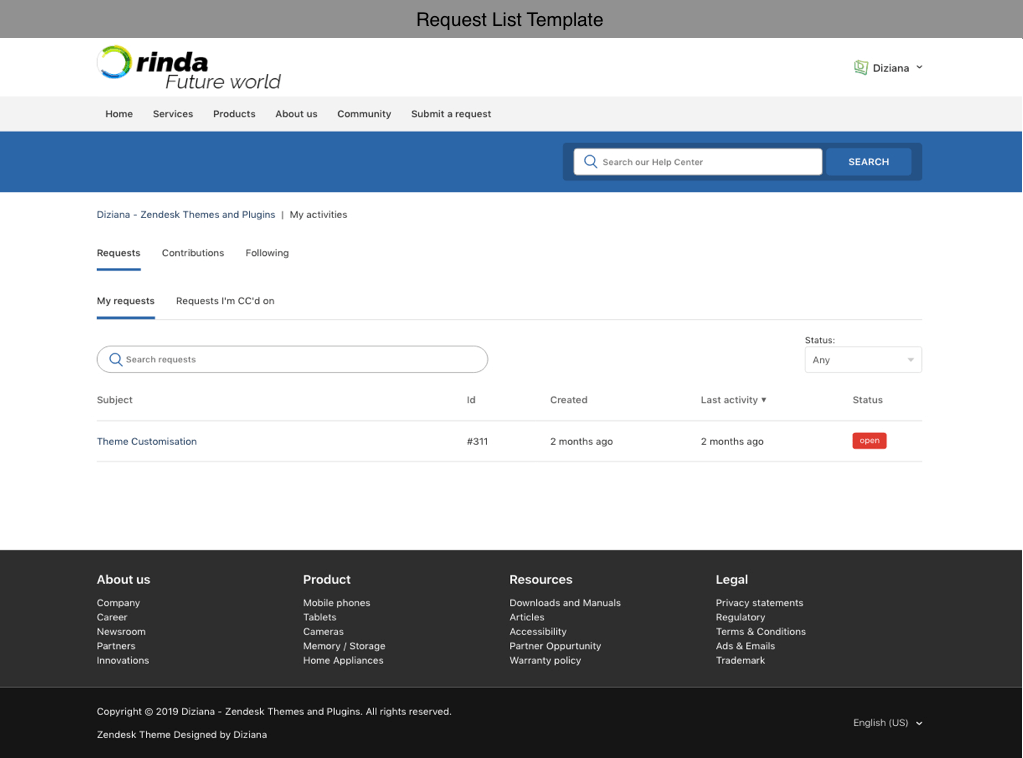1023x758 pixels.
Task: Click the magnifier icon in Search requests field
Action: [115, 360]
